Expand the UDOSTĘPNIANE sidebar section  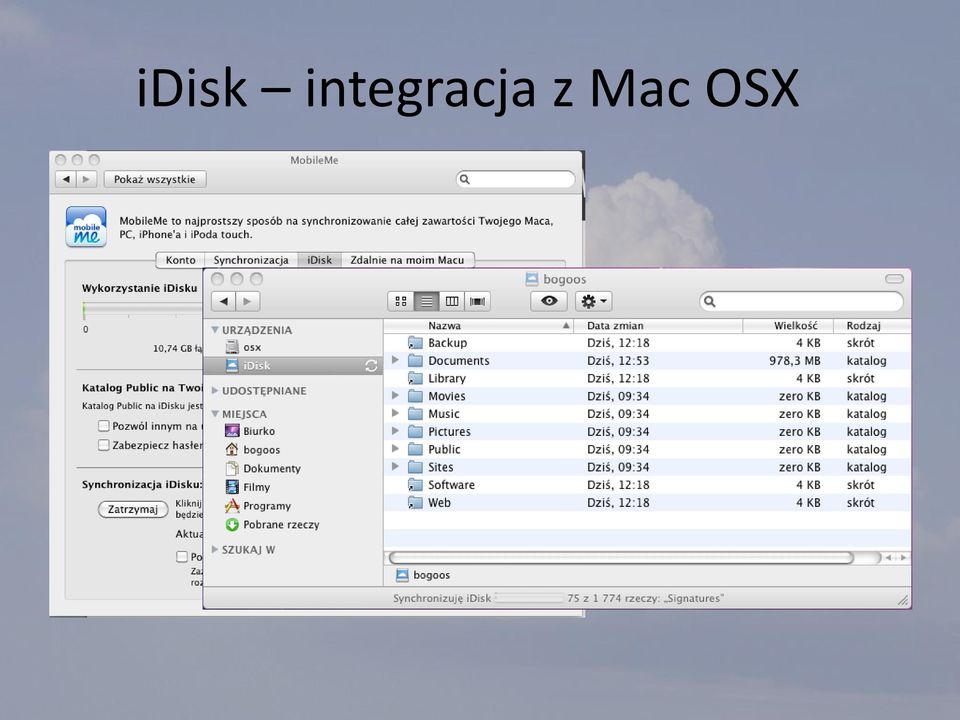pyautogui.click(x=215, y=390)
